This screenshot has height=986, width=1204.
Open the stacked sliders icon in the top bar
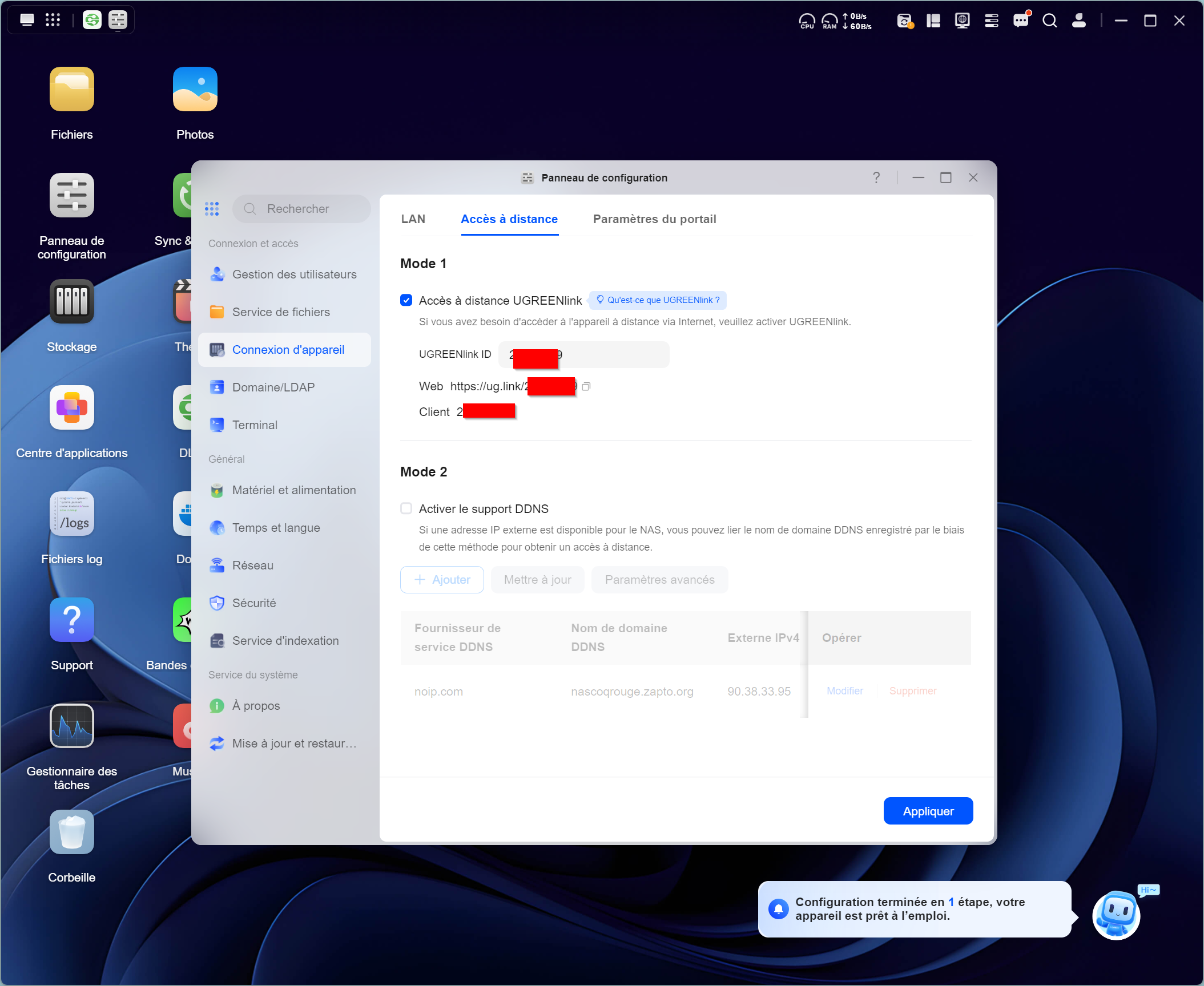(x=992, y=21)
